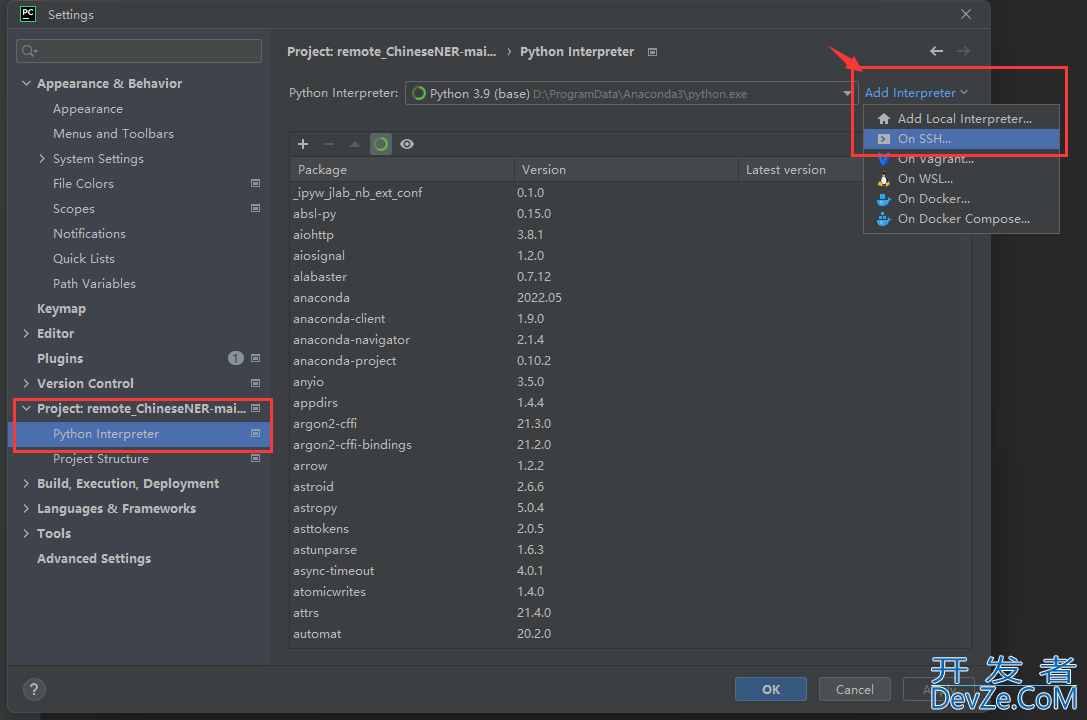Click the search magnifier icon in settings
The image size is (1087, 720).
click(x=29, y=51)
